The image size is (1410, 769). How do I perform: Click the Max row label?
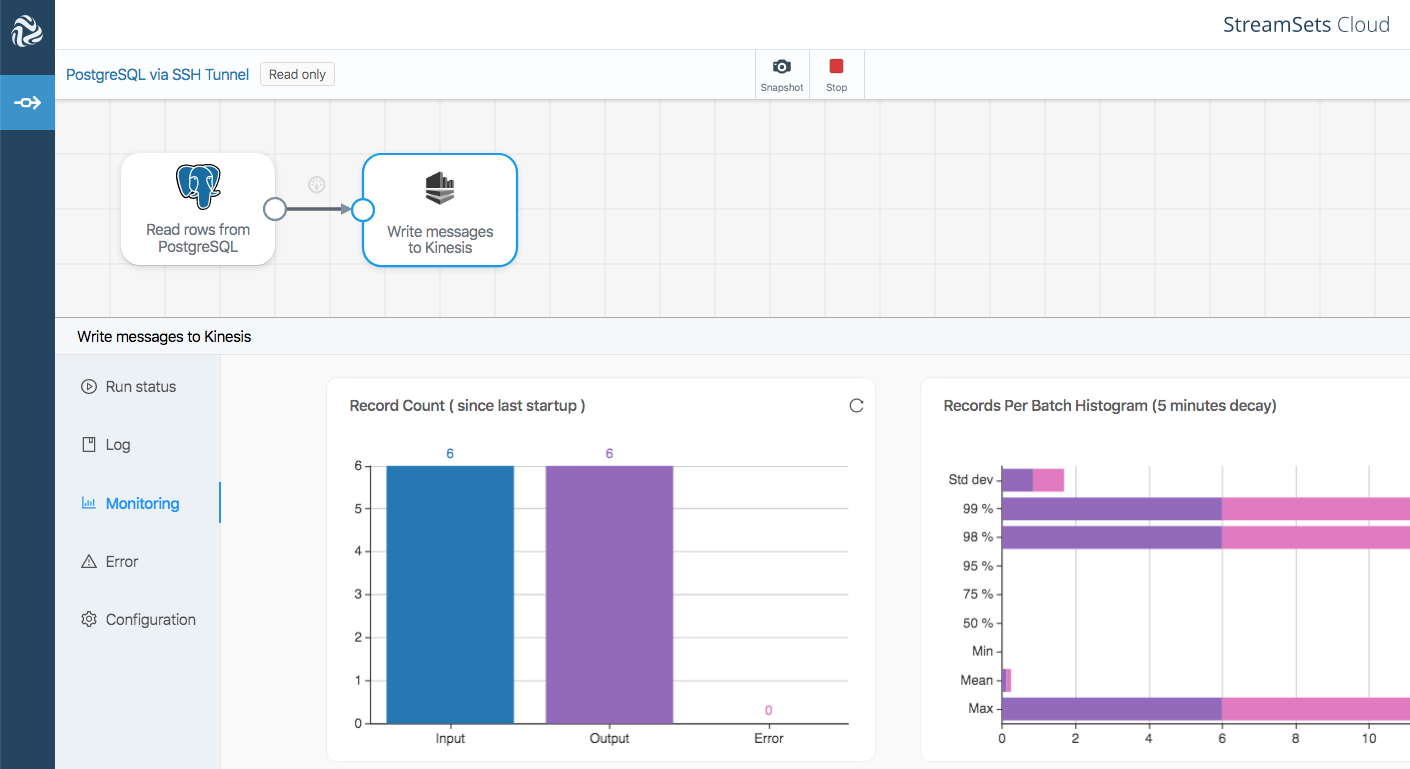tap(981, 708)
